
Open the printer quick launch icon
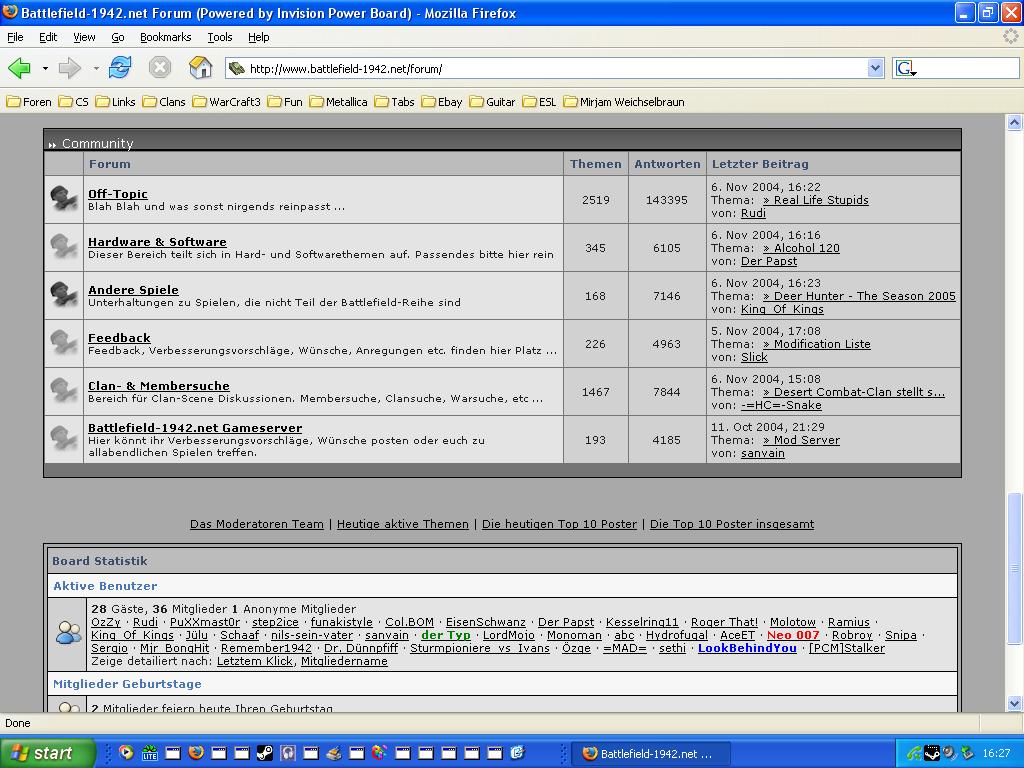pos(334,753)
